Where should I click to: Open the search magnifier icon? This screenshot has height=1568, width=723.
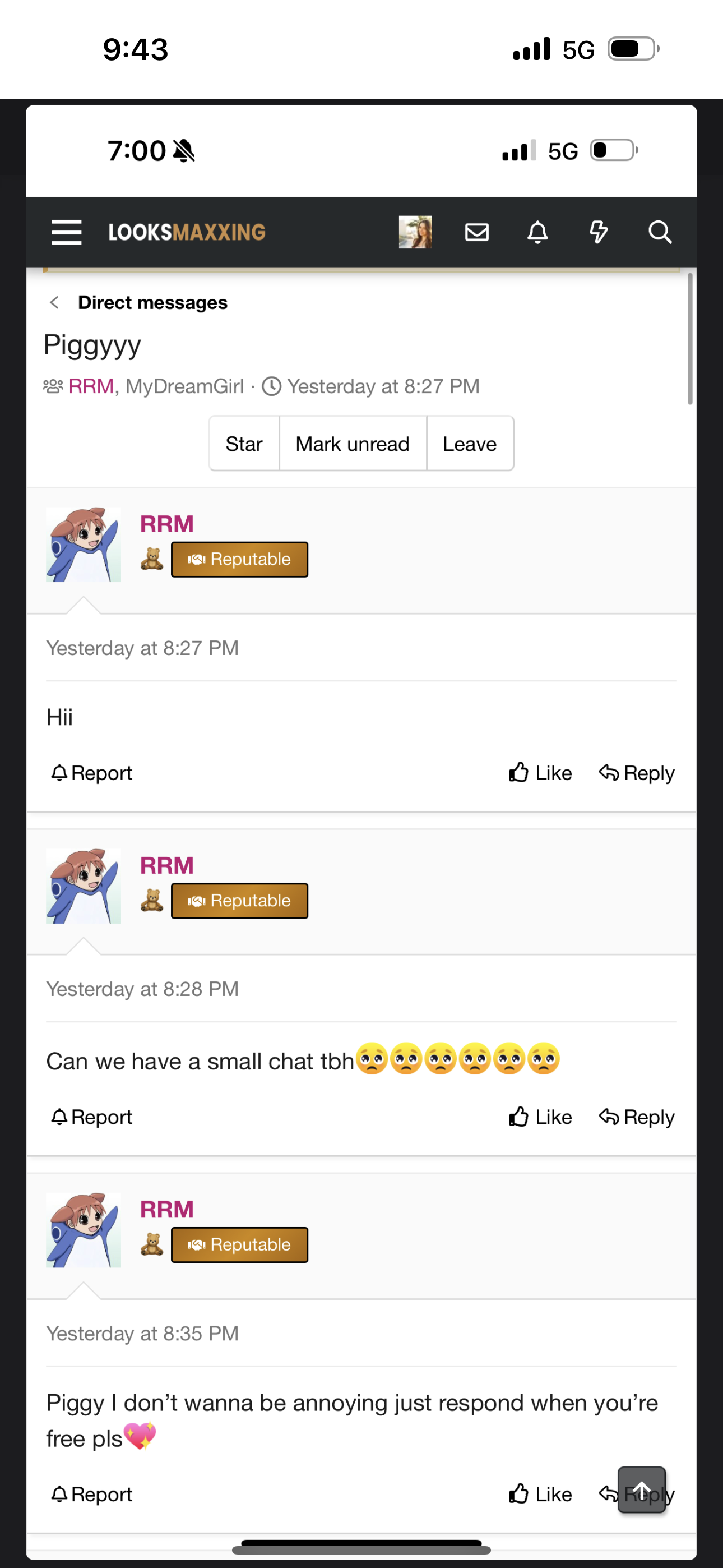pos(660,232)
